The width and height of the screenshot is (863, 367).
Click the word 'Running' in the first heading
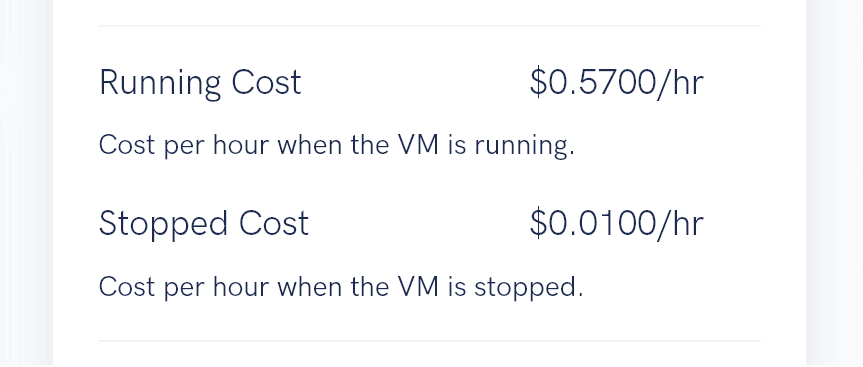pos(160,84)
